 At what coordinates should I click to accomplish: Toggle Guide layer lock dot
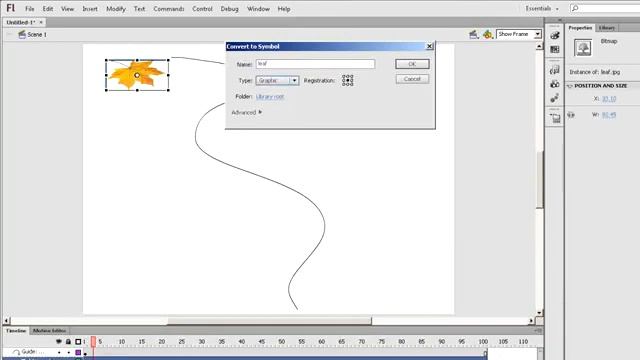pos(69,352)
